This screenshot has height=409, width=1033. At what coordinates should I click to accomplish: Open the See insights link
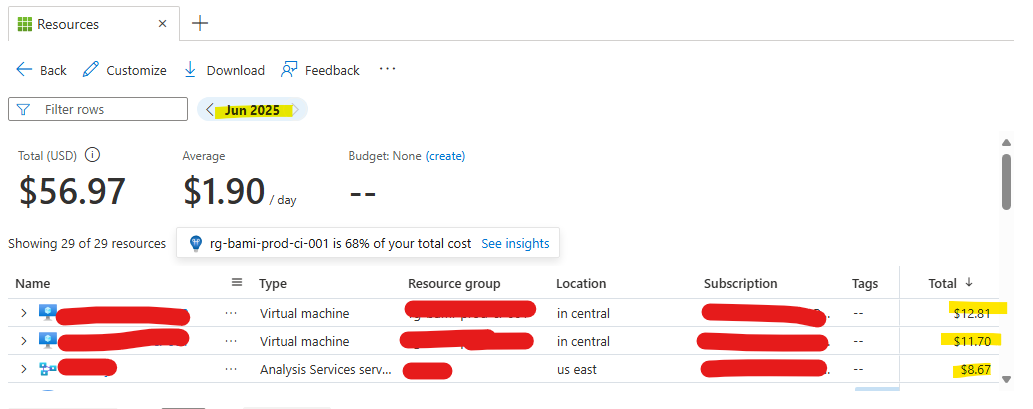click(x=515, y=244)
